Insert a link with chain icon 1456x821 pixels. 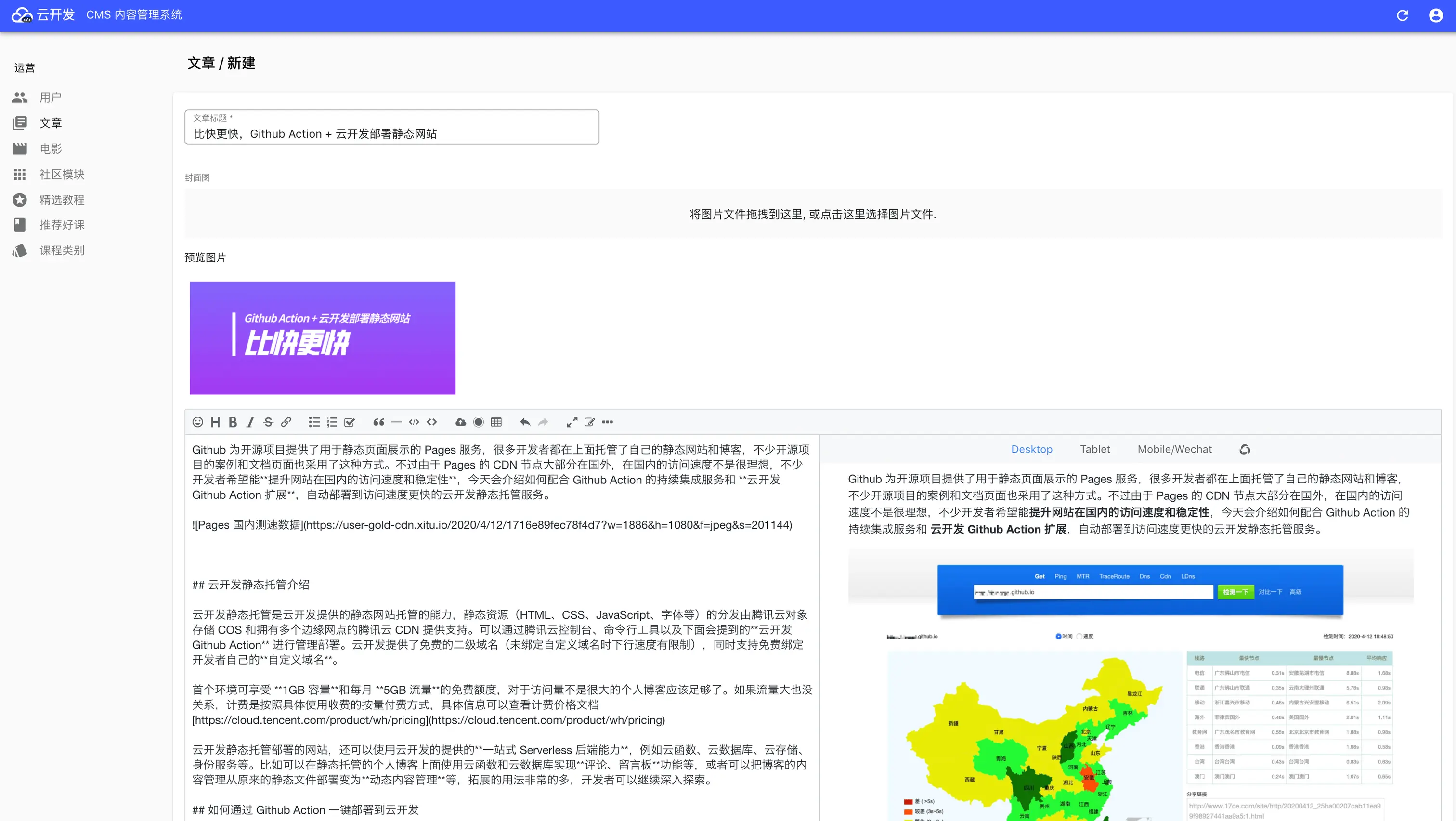[286, 422]
